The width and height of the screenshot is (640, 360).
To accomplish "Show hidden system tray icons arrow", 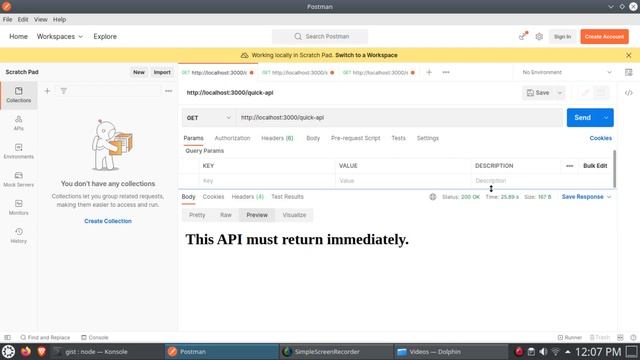I will [x=568, y=351].
